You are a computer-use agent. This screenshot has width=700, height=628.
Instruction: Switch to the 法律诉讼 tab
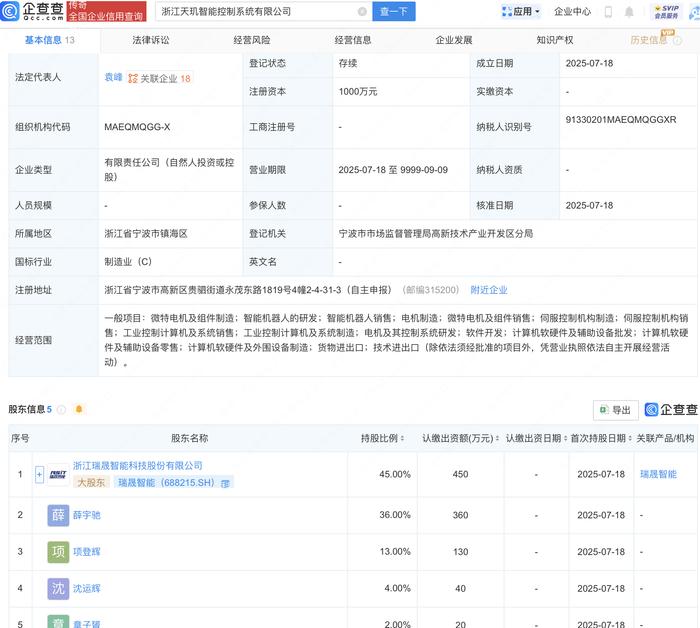point(151,40)
